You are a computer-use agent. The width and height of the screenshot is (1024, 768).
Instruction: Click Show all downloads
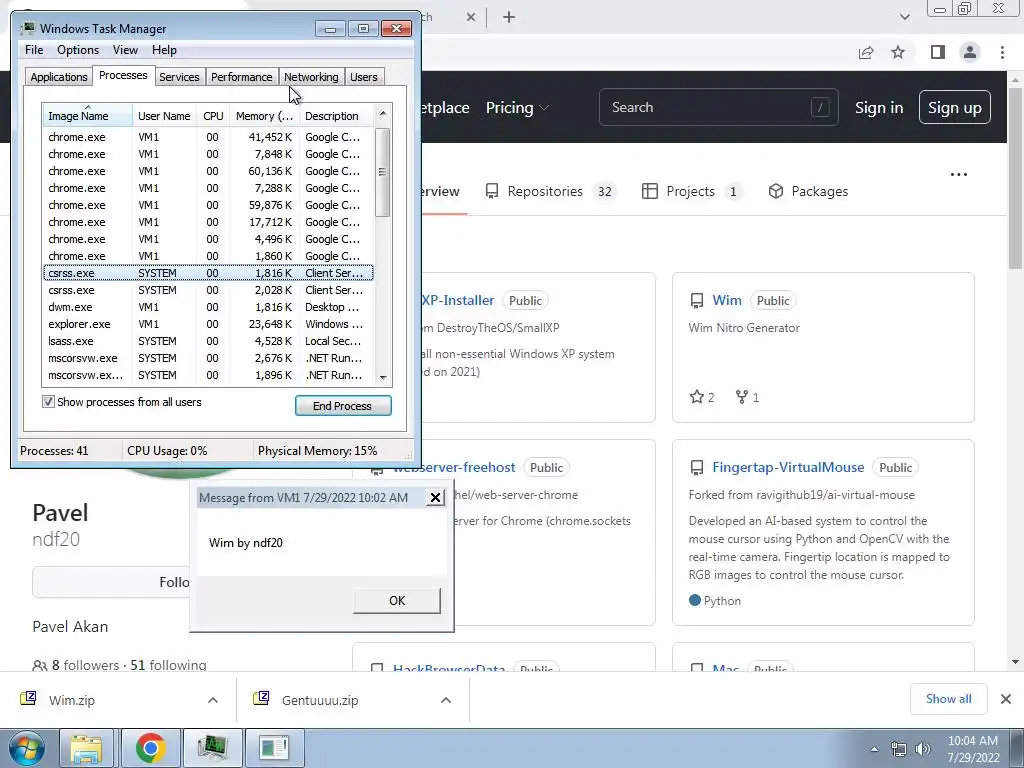[x=948, y=699]
